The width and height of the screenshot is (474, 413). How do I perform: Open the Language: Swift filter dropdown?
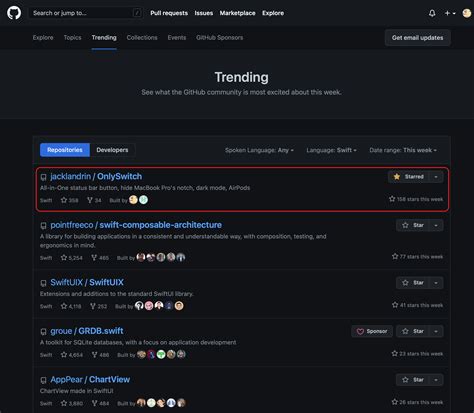(x=331, y=150)
